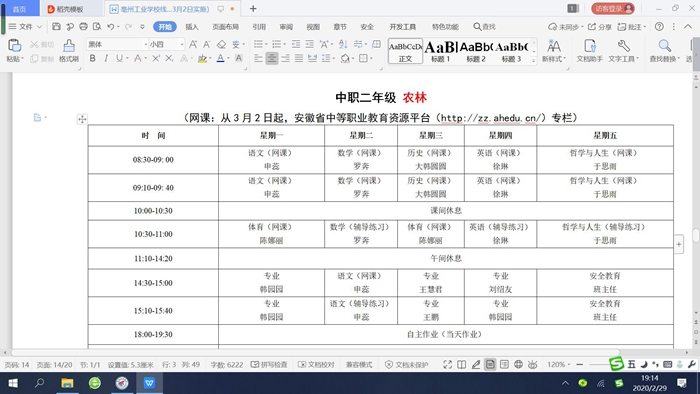The width and height of the screenshot is (700, 394).
Task: Toggle bold formatting button
Action: 92,58
